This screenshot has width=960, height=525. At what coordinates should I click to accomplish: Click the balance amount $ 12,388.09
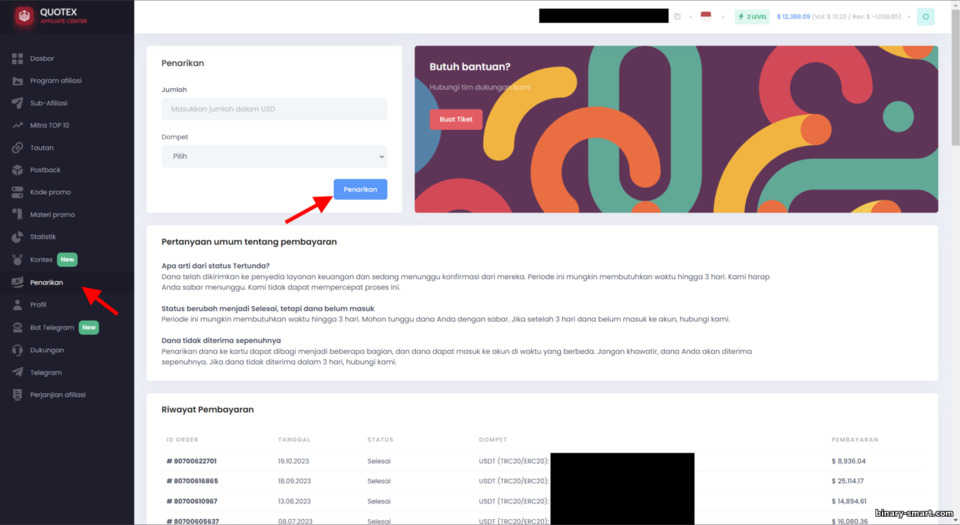pos(793,17)
